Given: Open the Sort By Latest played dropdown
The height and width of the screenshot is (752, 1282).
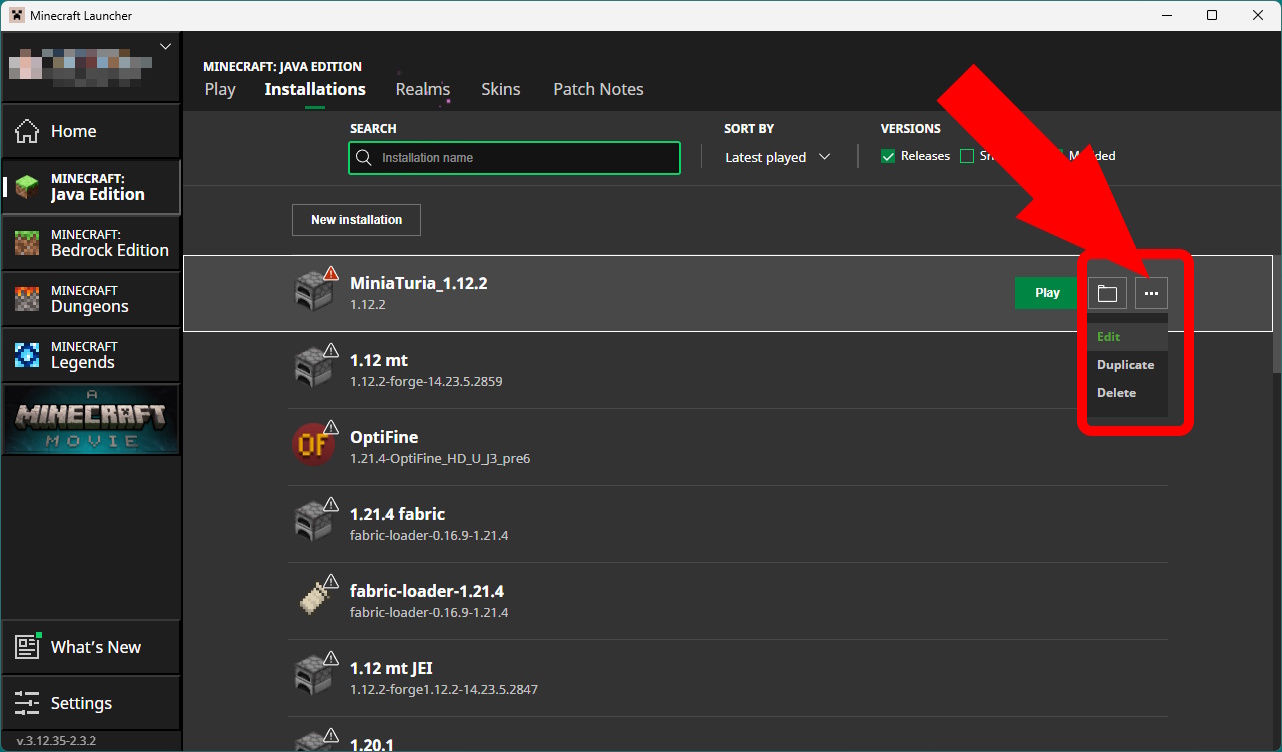Looking at the screenshot, I should [x=778, y=157].
